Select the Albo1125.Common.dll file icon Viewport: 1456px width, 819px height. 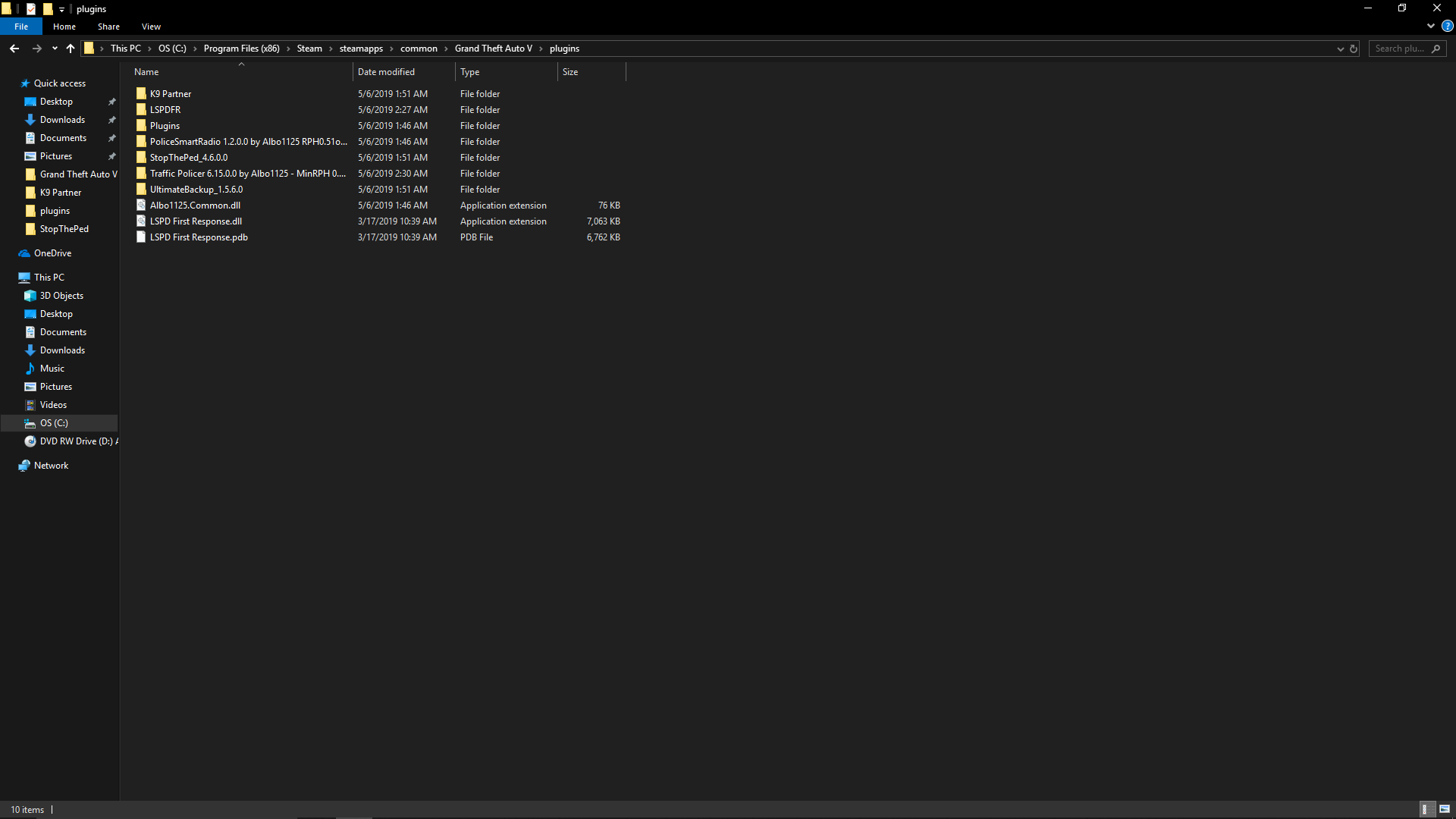(x=141, y=206)
